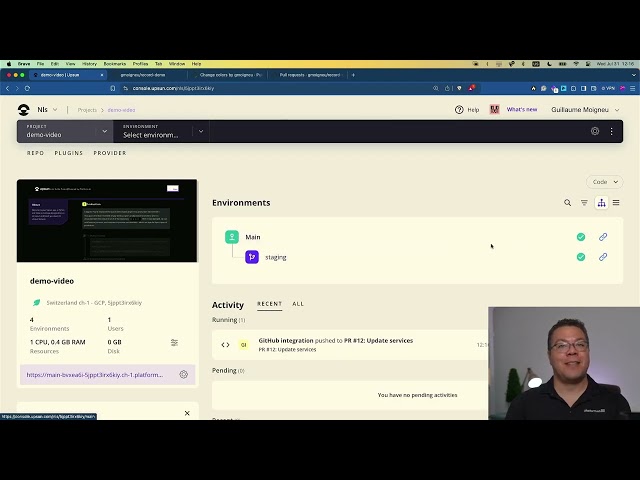Click the staging branch icon
Screen dimensions: 640x480
tap(252, 257)
